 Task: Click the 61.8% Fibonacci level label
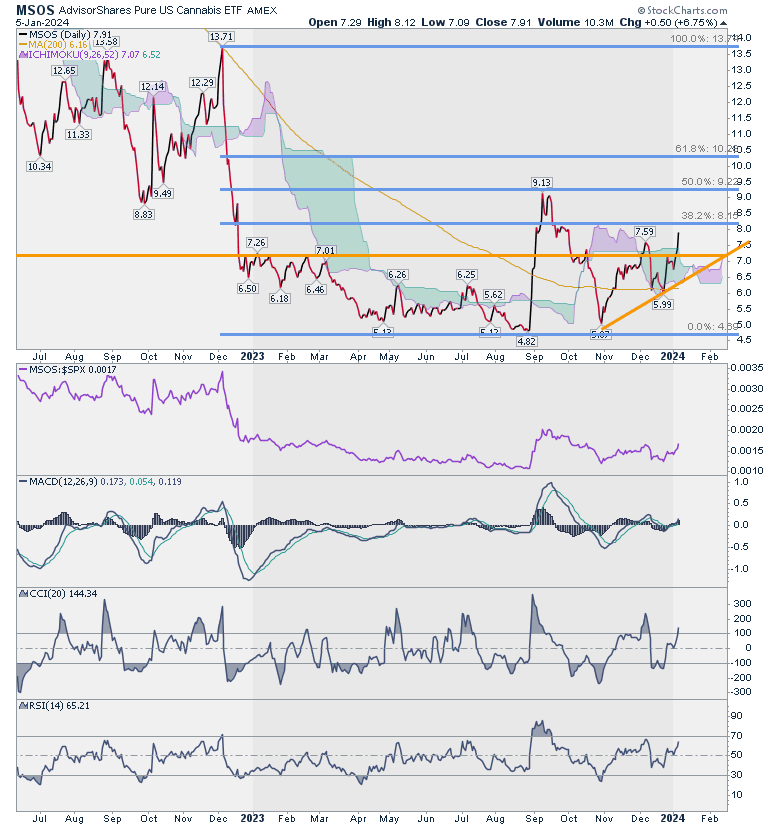[x=706, y=149]
